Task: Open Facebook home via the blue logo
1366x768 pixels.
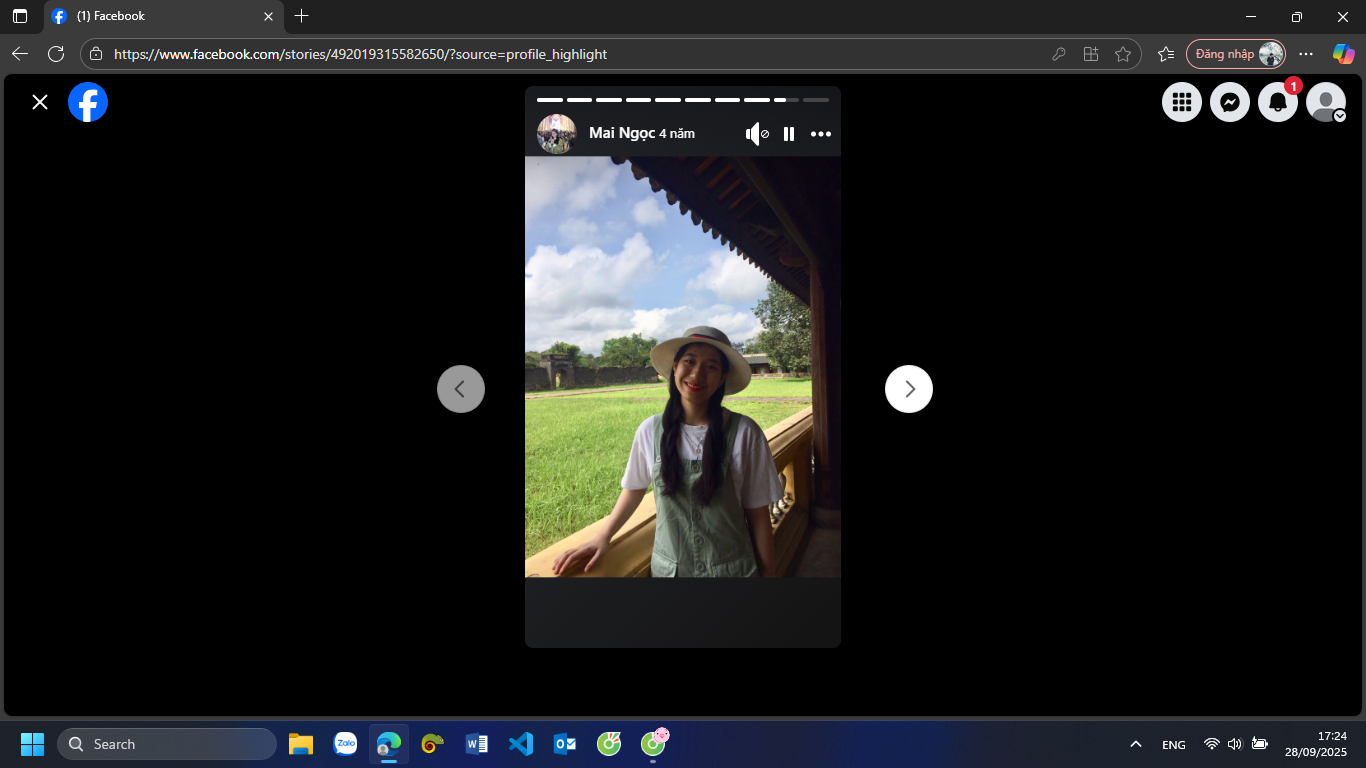Action: pos(88,102)
